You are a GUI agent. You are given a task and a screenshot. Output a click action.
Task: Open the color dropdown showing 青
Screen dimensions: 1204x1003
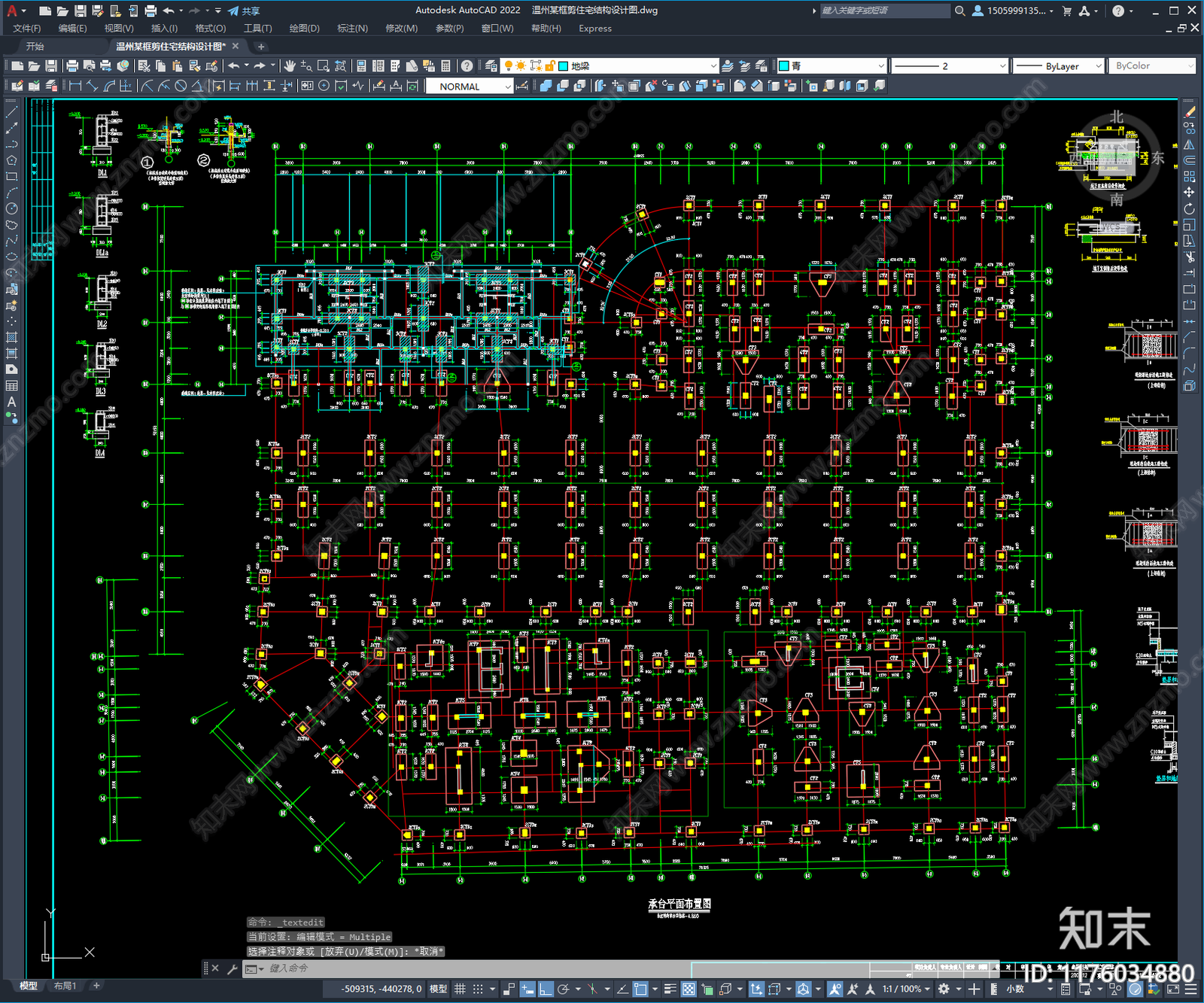[832, 66]
